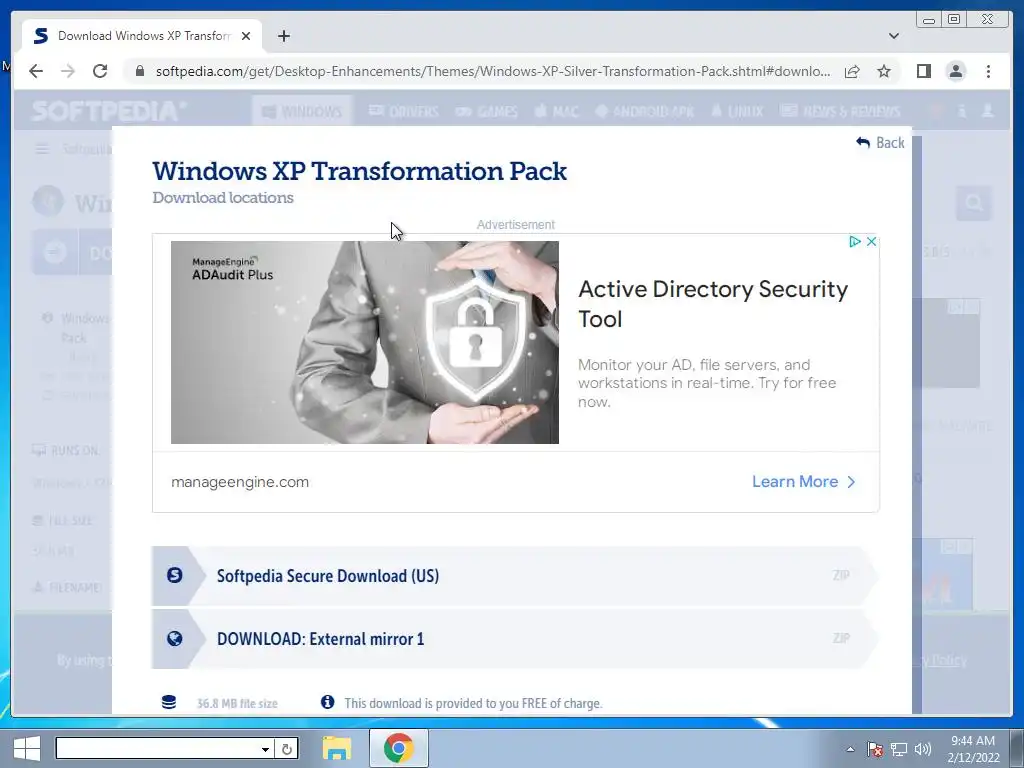Open Chrome side panel icon

pos(923,71)
